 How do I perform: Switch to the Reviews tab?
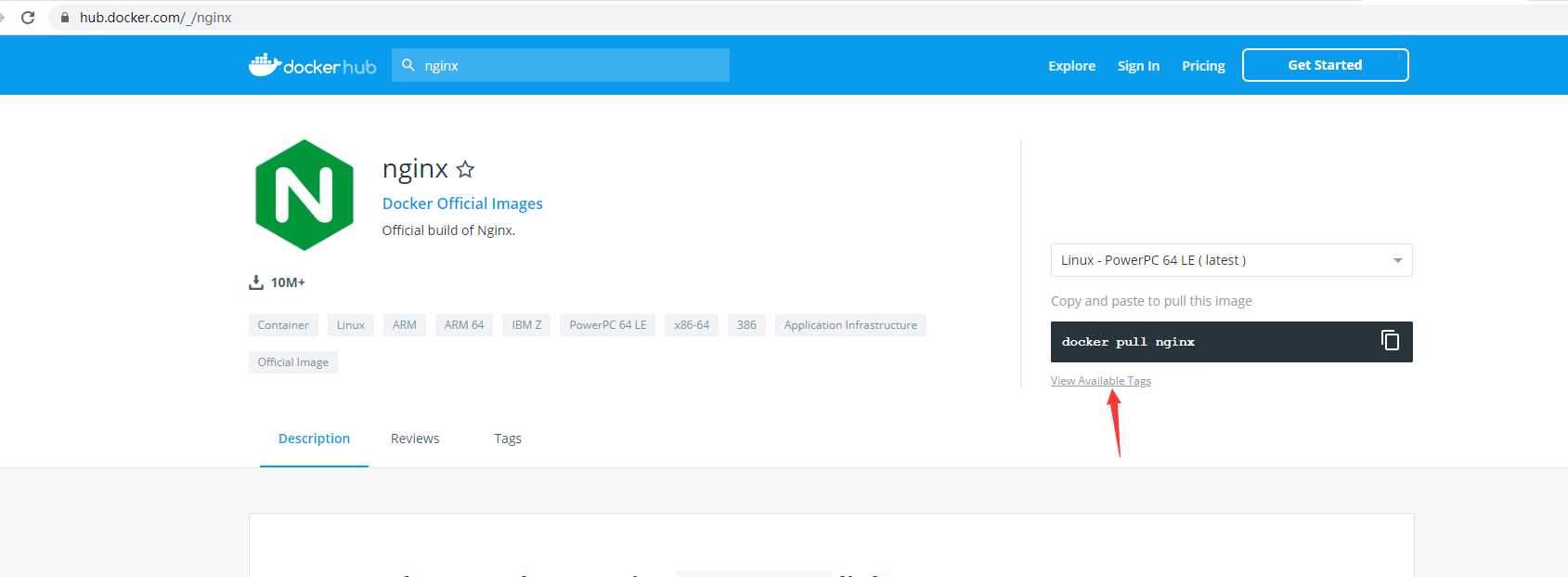pyautogui.click(x=415, y=439)
